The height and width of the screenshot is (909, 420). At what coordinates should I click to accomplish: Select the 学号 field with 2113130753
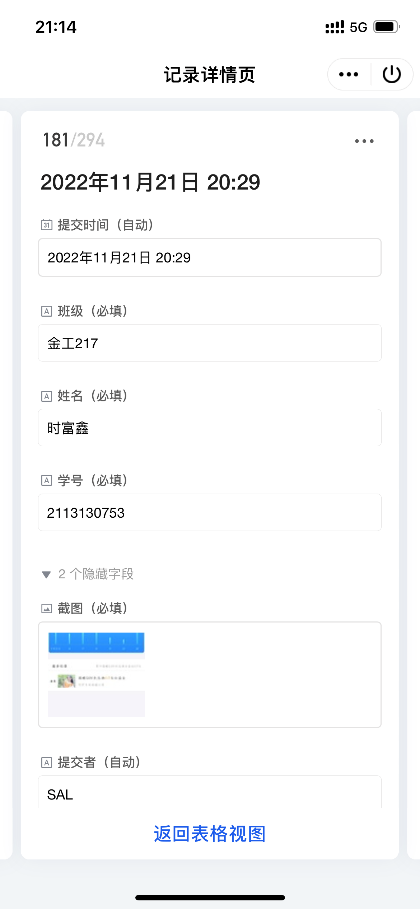[x=210, y=512]
